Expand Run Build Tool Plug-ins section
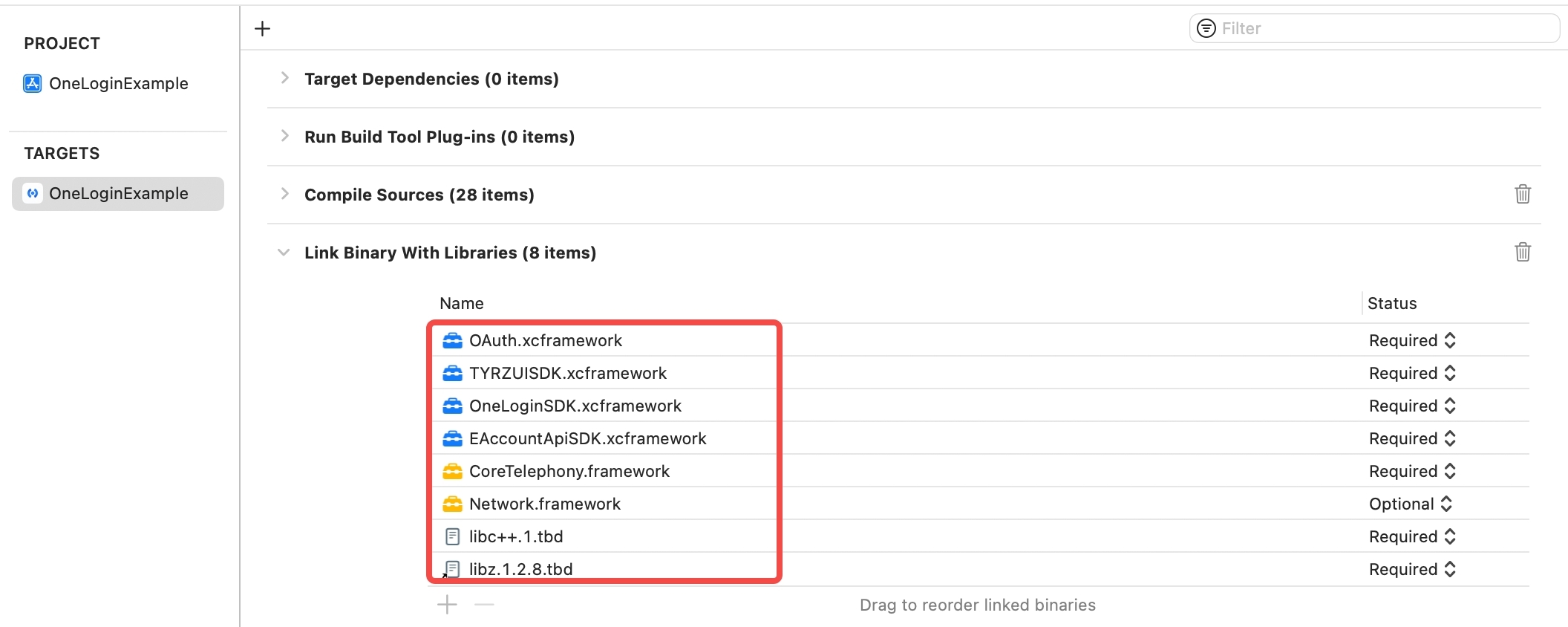 284,136
